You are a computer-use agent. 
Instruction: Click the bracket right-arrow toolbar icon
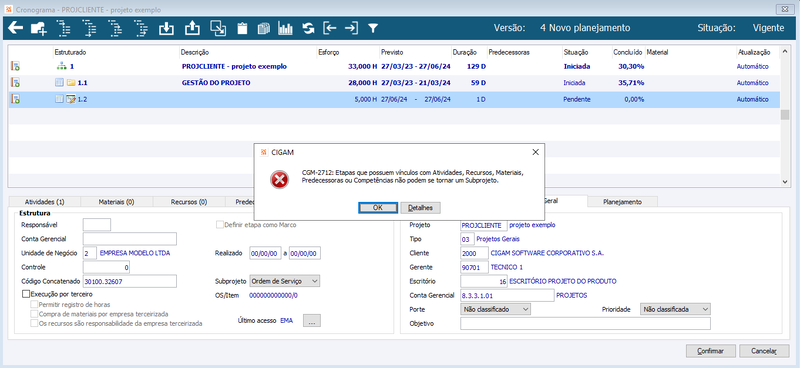click(351, 28)
